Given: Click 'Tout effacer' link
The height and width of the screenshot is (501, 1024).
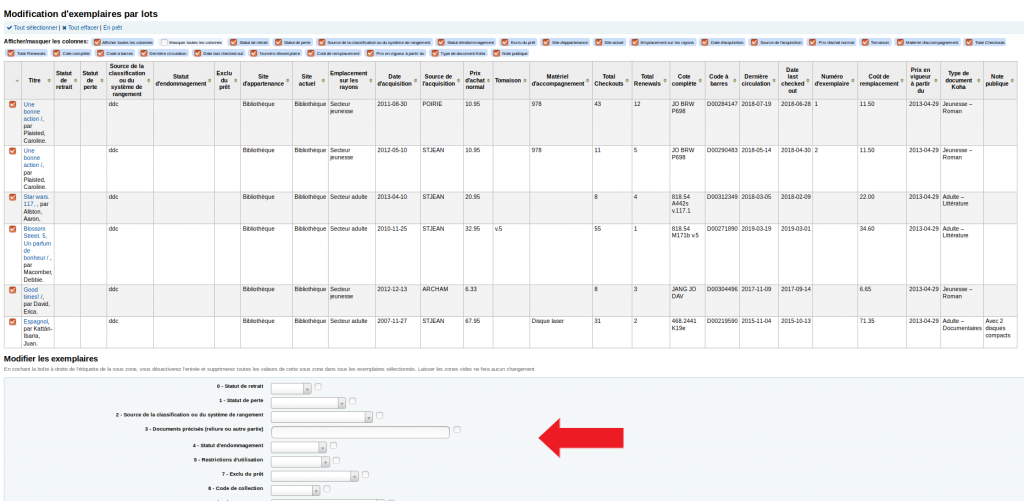Looking at the screenshot, I should pos(80,28).
